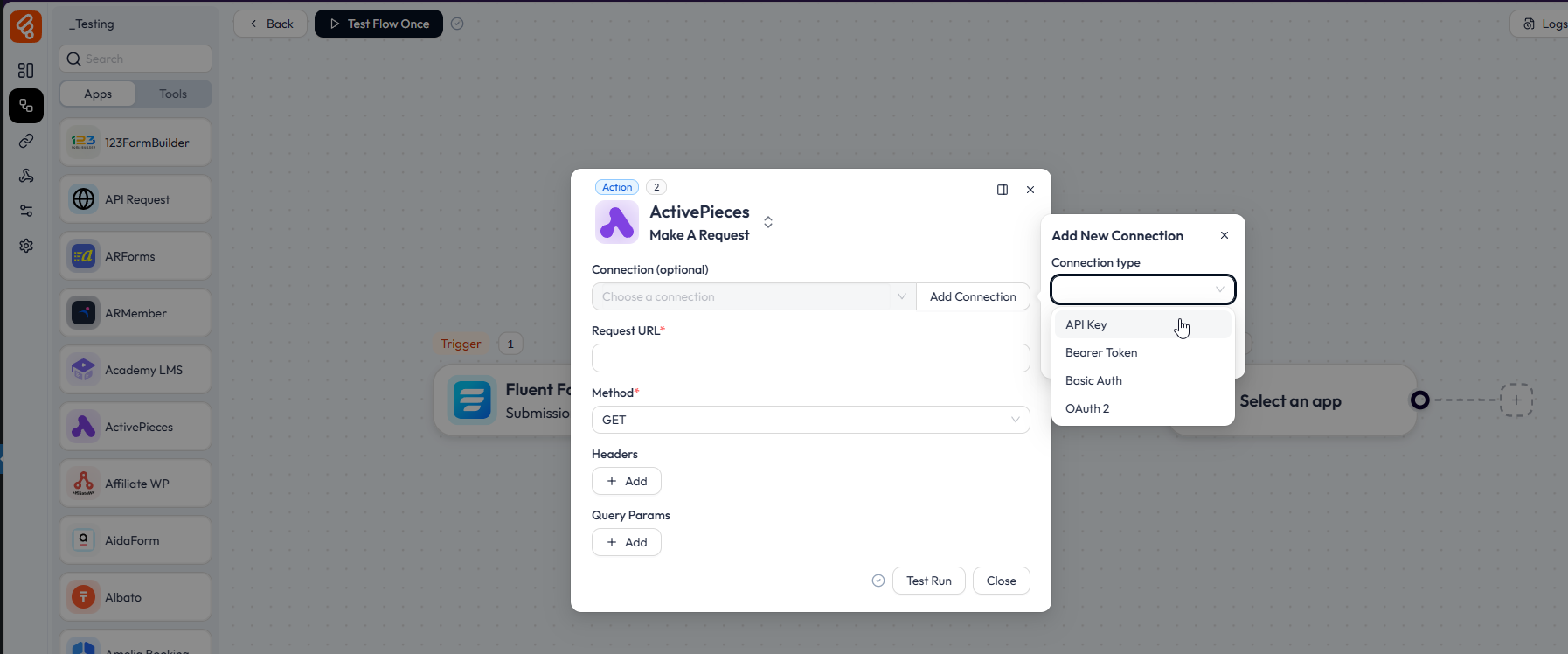Image resolution: width=1568 pixels, height=654 pixels.
Task: Switch to the Apps tab
Action: (98, 94)
